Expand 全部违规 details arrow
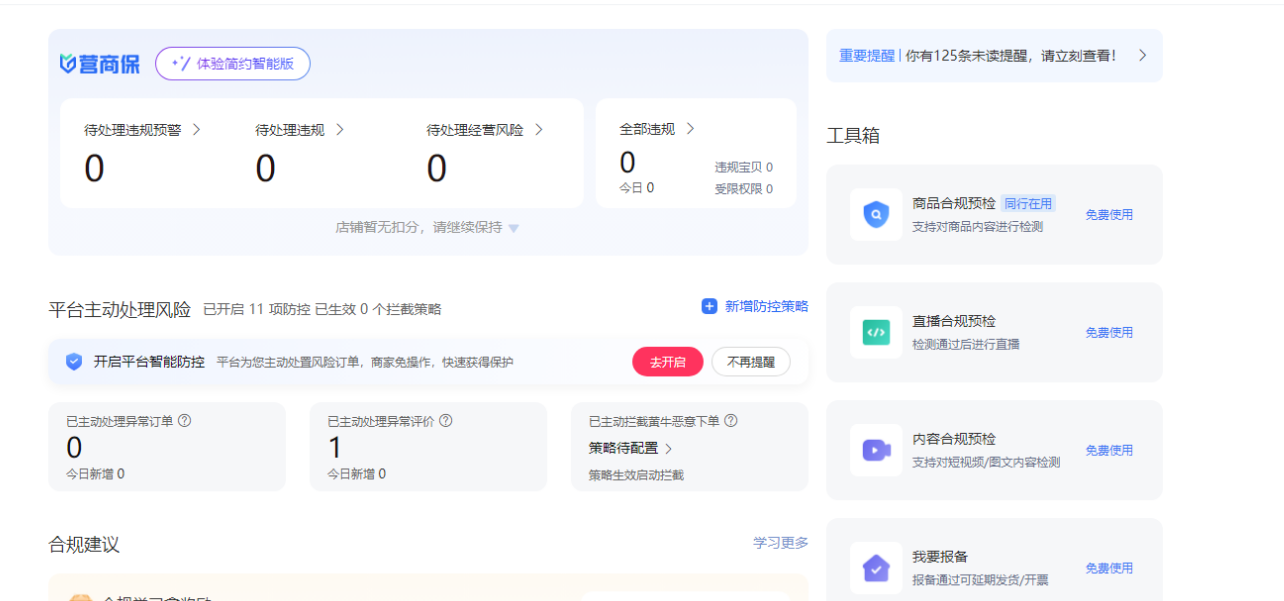Screen dimensions: 1284x601 click(690, 129)
